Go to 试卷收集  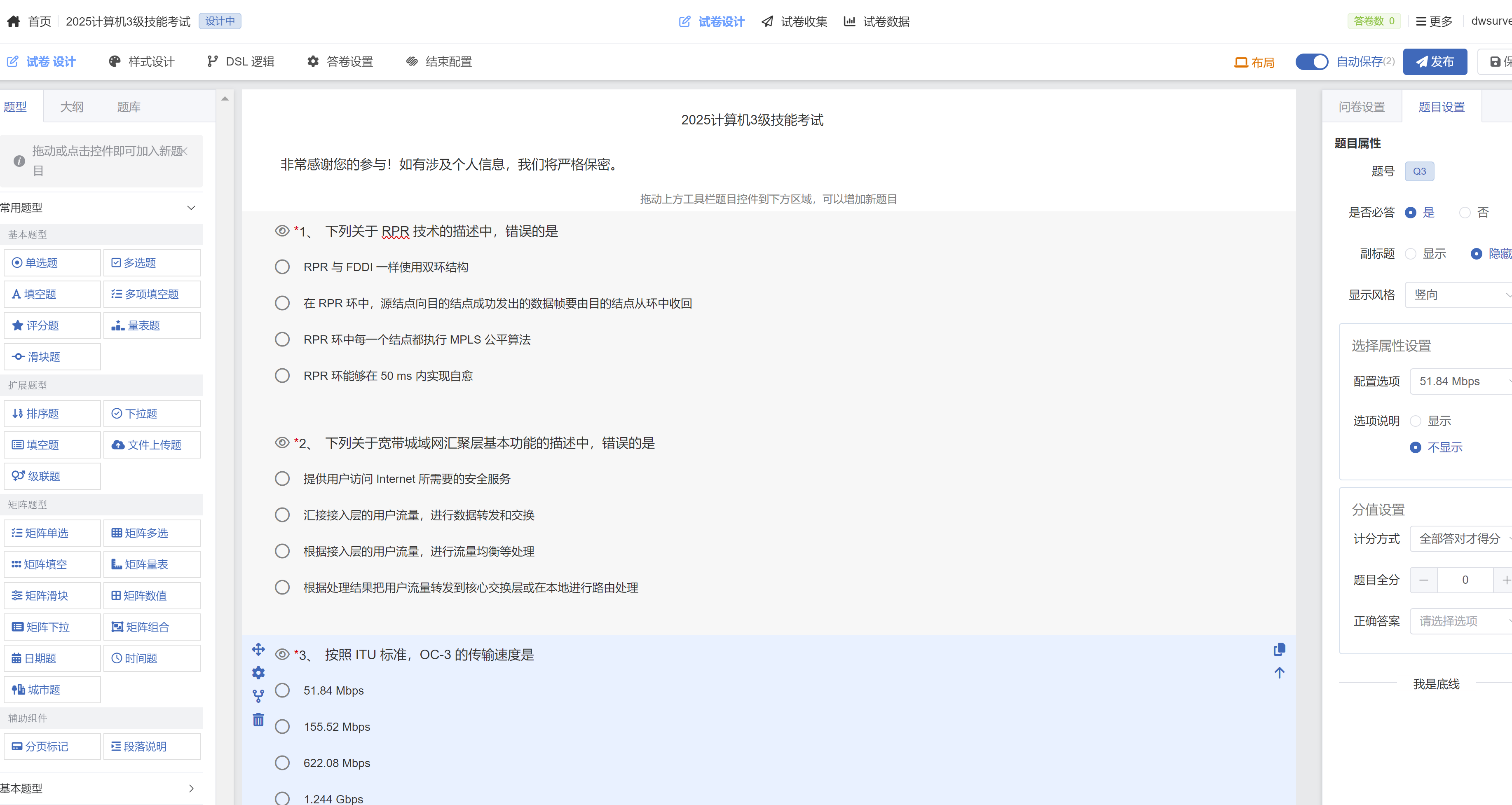(x=794, y=22)
